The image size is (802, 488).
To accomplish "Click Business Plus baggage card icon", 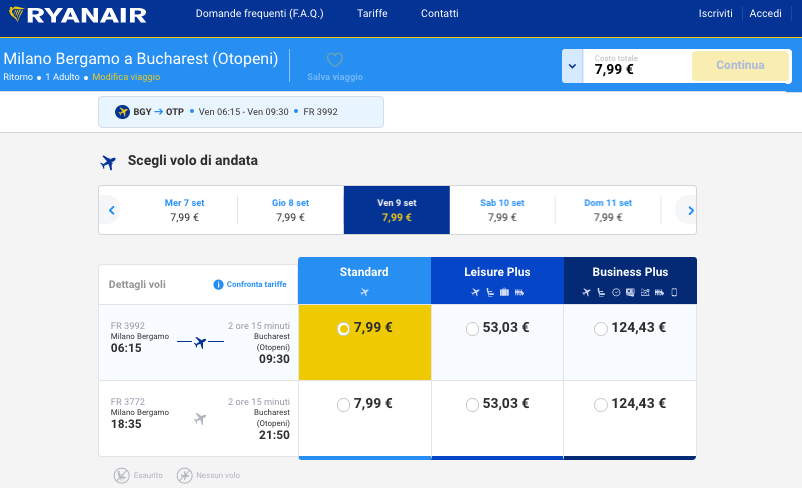I will 630,292.
